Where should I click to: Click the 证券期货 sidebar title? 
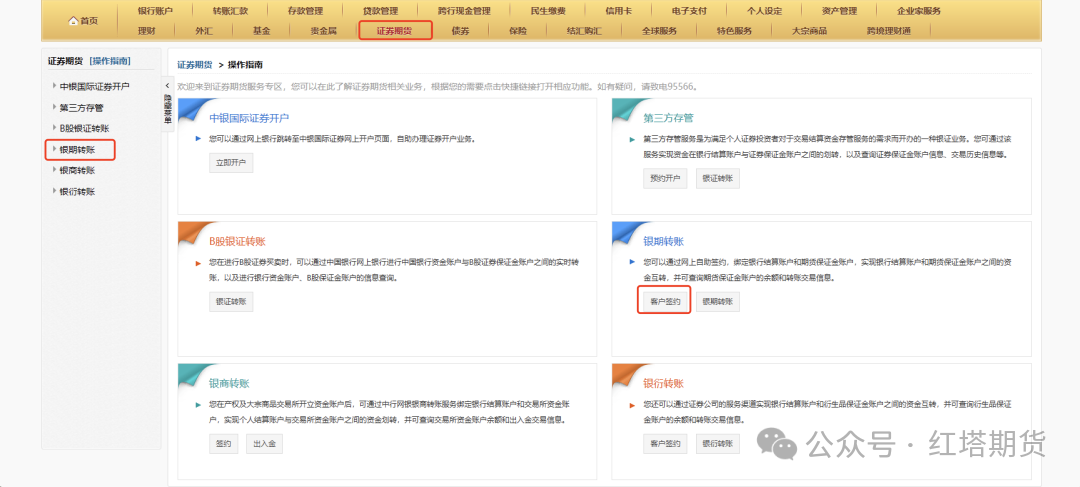[x=65, y=61]
